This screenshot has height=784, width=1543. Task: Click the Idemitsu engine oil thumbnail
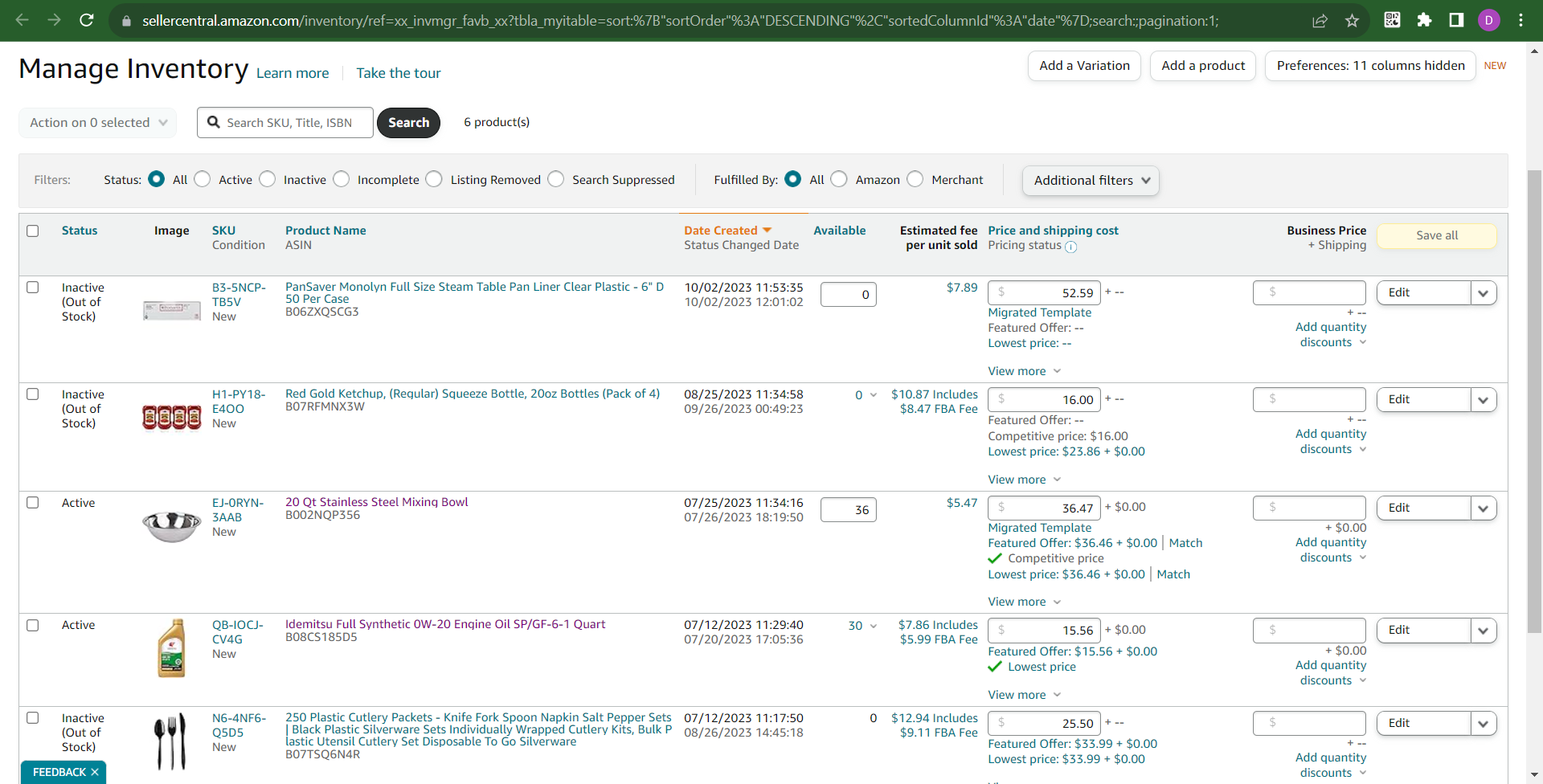[172, 648]
